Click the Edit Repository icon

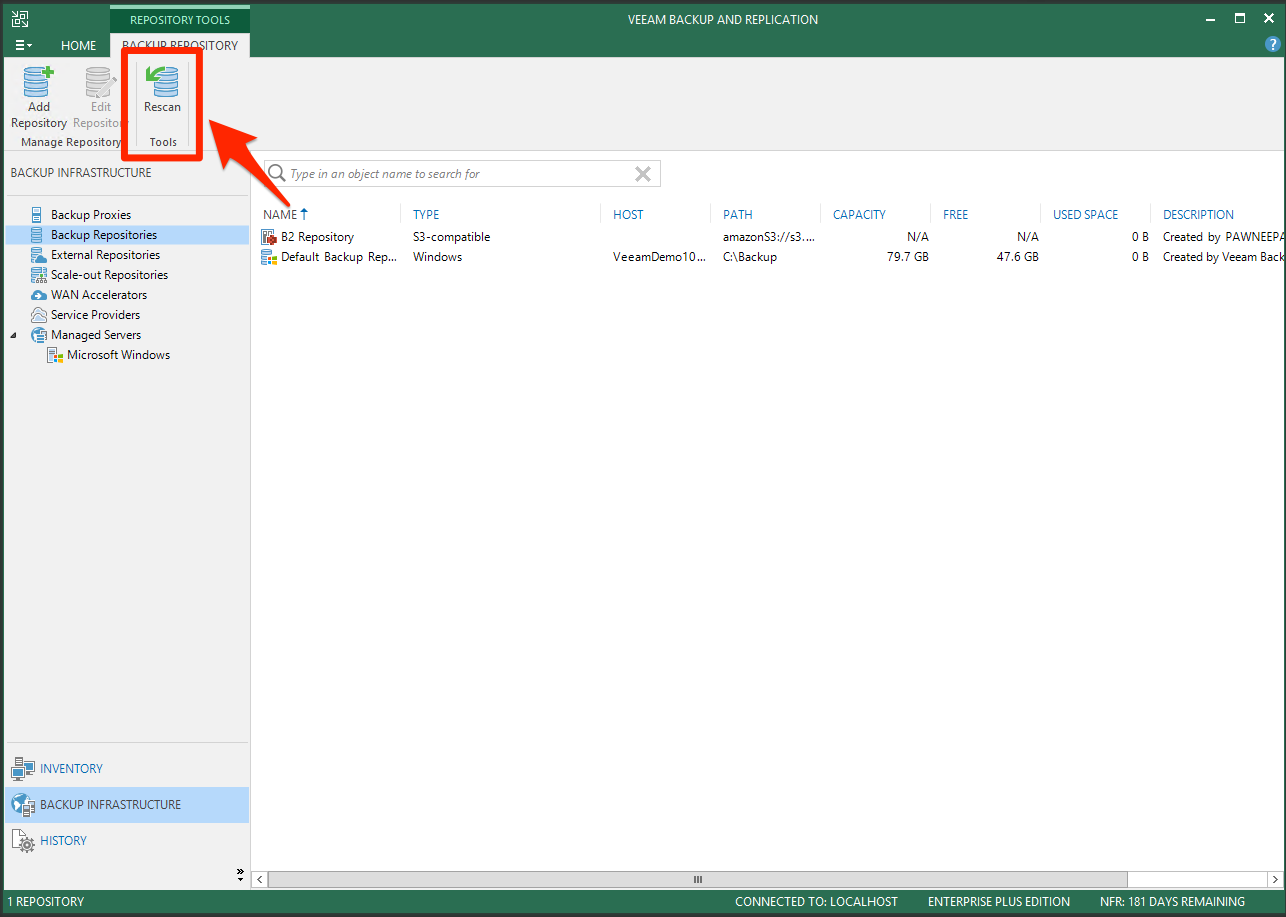[100, 82]
